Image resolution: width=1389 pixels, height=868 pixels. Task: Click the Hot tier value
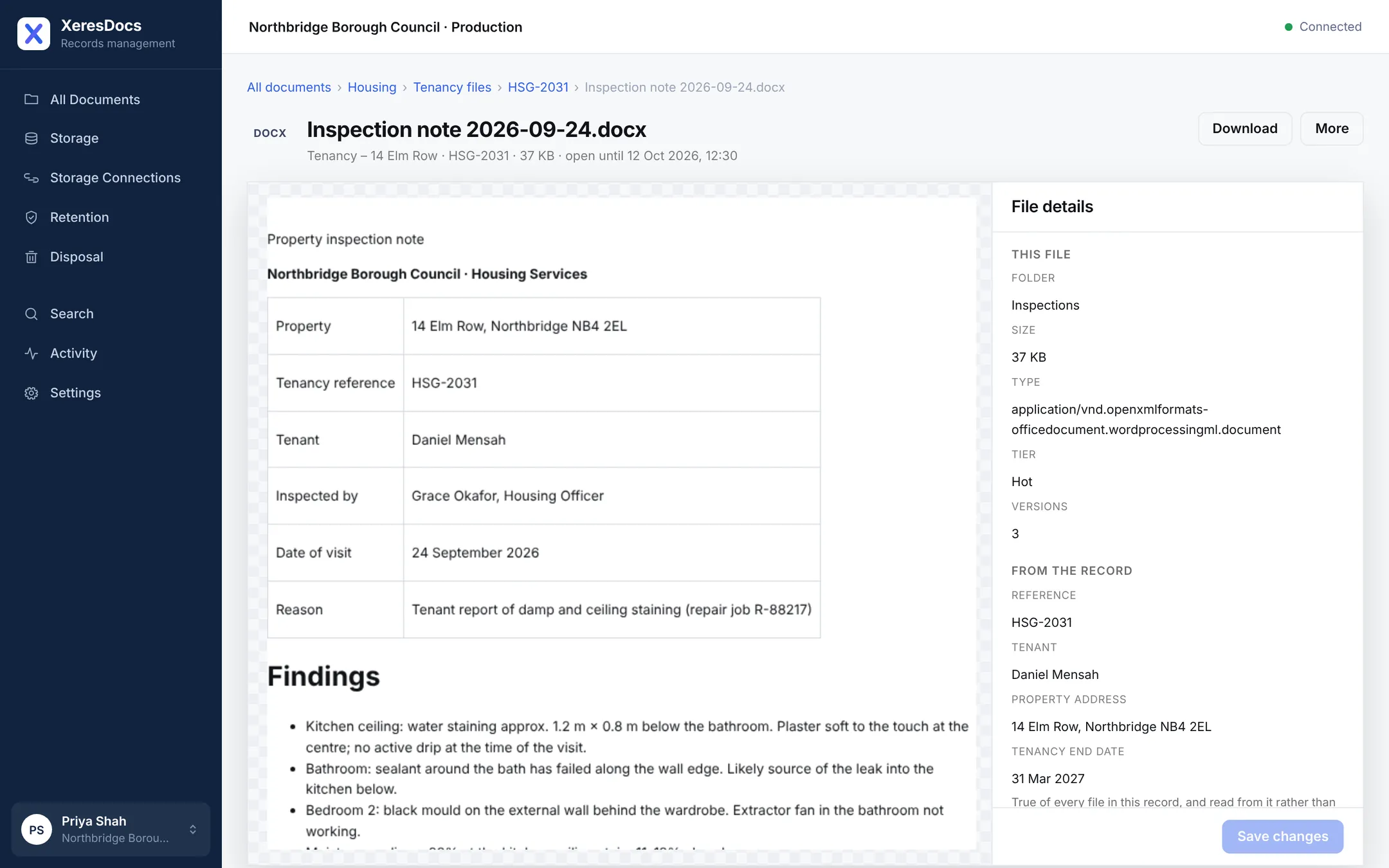pyautogui.click(x=1021, y=482)
